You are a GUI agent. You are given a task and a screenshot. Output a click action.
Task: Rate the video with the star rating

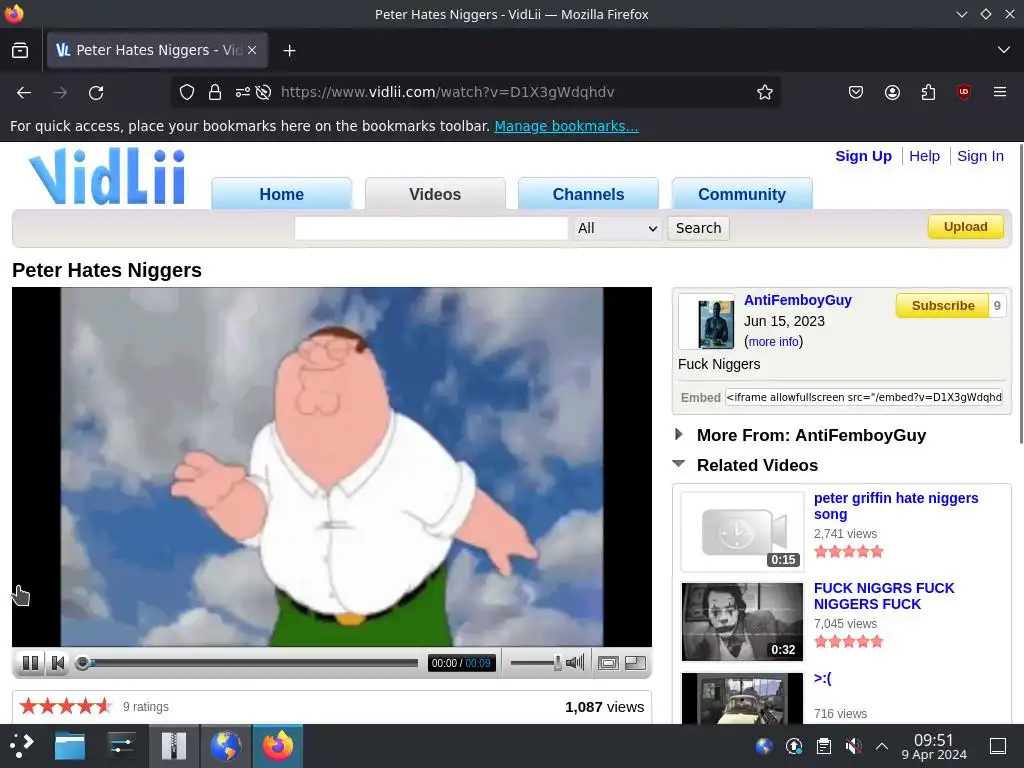(x=65, y=706)
